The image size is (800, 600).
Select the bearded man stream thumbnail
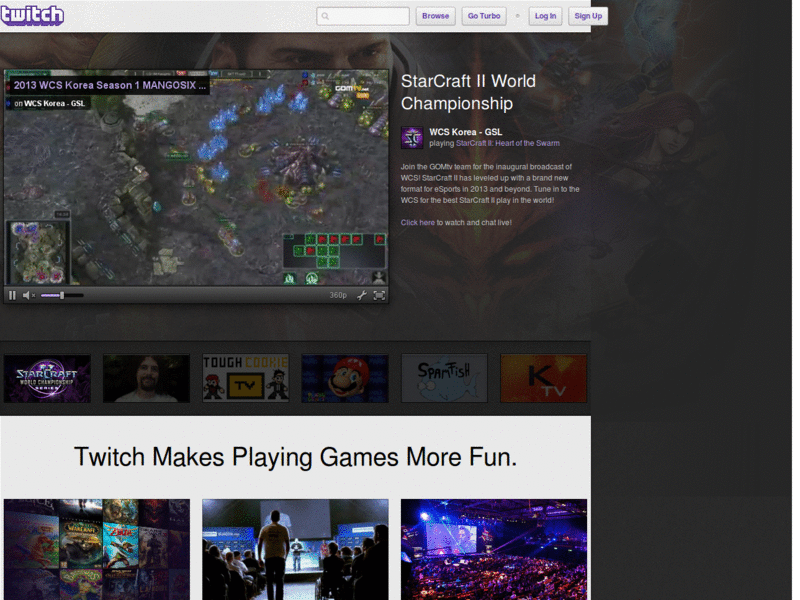(x=146, y=379)
